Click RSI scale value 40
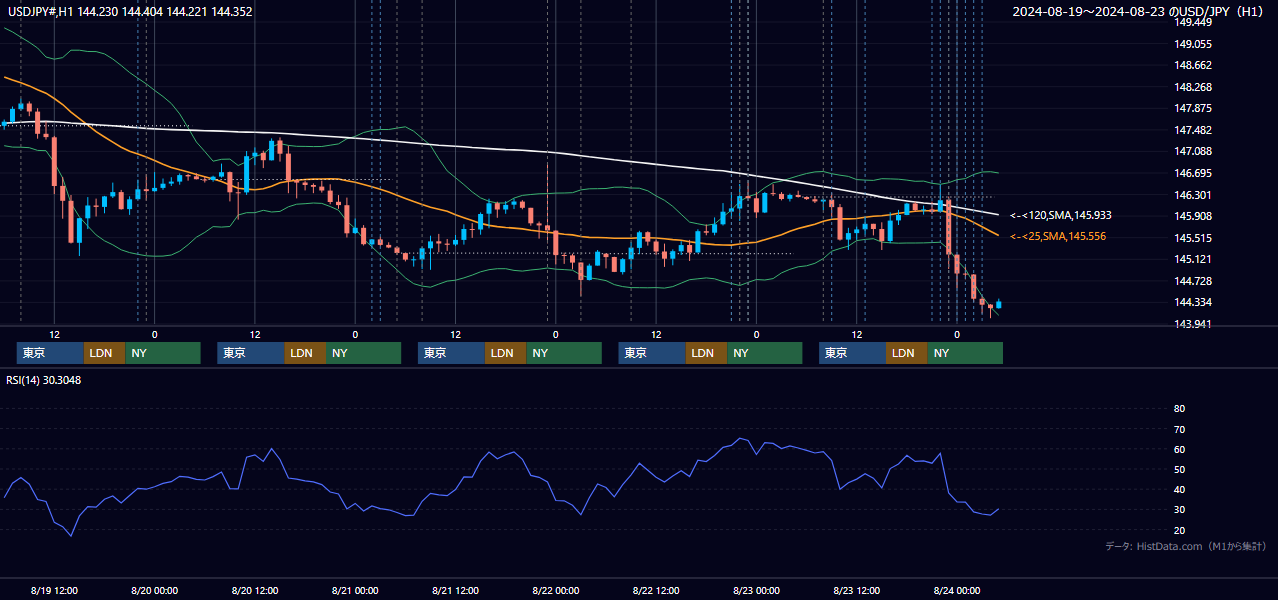The image size is (1278, 600). click(1179, 489)
